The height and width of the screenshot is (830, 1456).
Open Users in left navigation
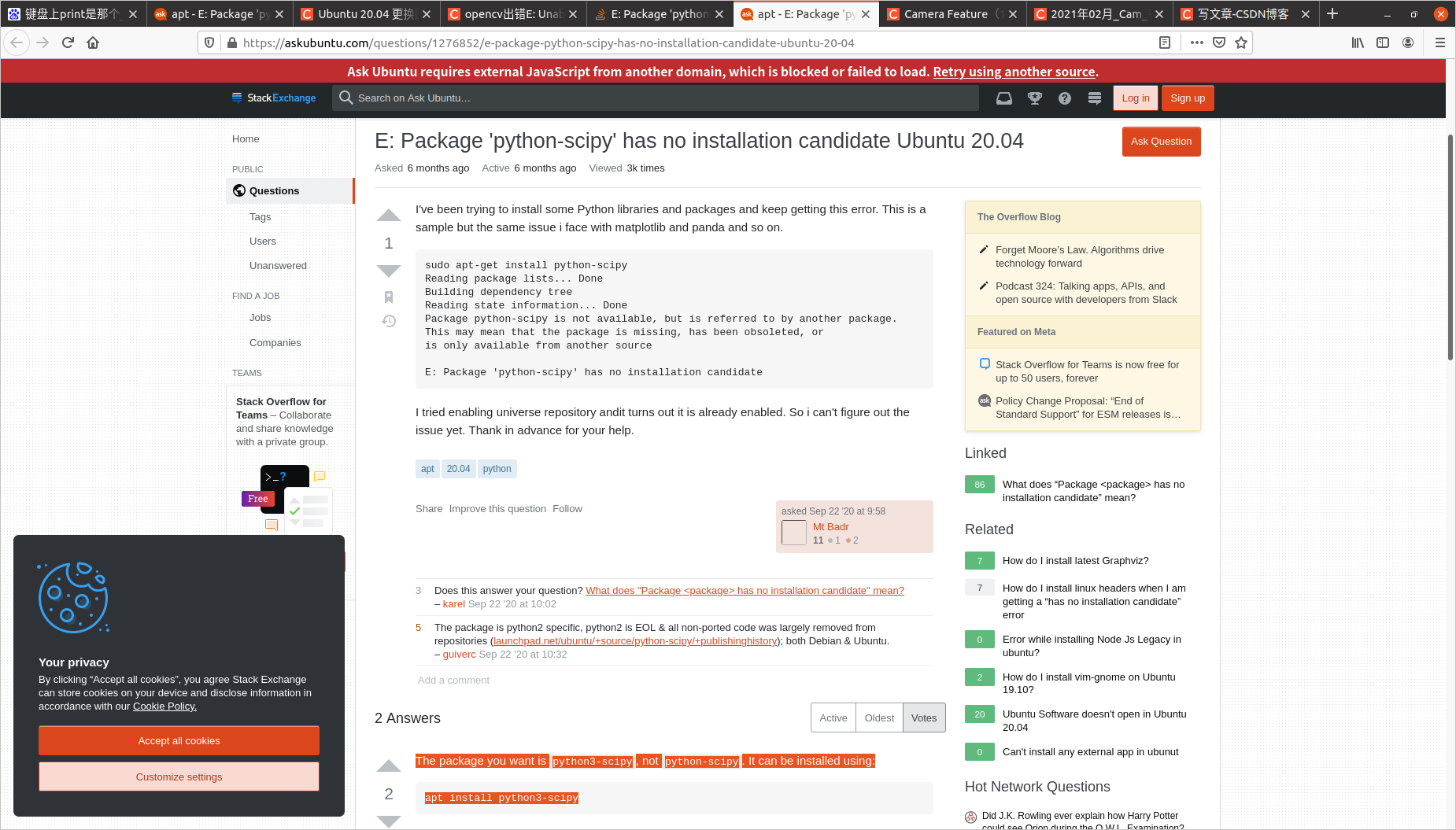263,242
